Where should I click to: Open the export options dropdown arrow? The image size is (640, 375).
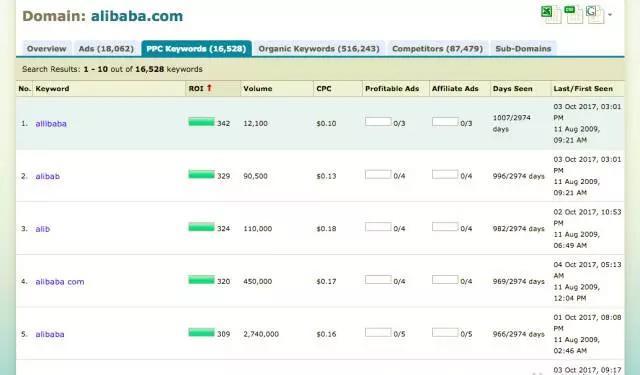tap(610, 15)
